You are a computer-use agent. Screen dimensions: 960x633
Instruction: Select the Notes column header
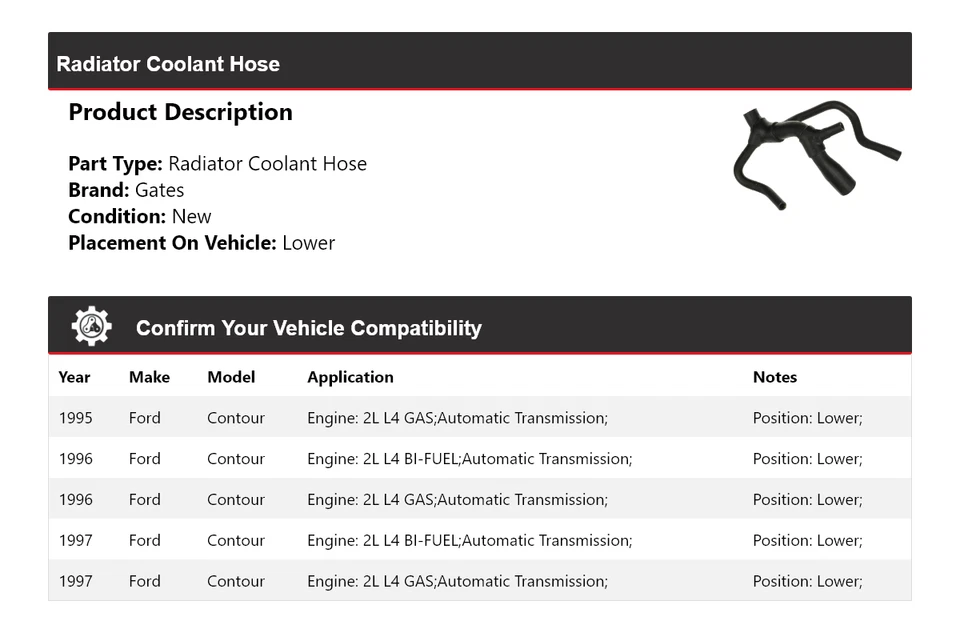pos(774,377)
